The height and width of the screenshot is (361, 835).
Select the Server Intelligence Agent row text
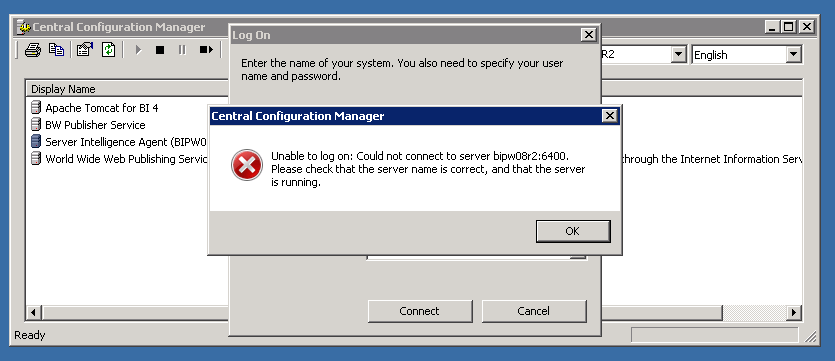click(126, 142)
